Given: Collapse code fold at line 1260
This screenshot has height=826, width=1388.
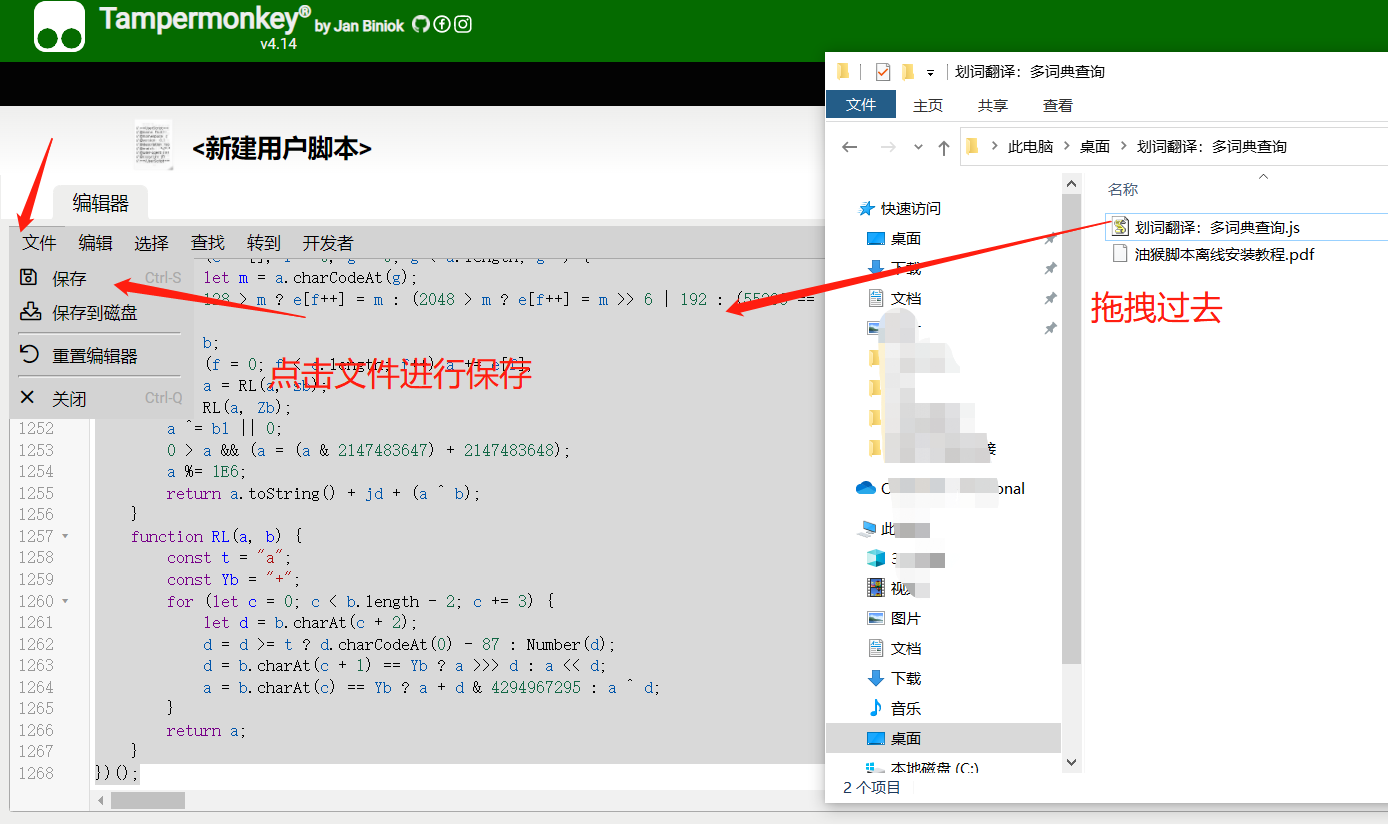Looking at the screenshot, I should tap(65, 601).
